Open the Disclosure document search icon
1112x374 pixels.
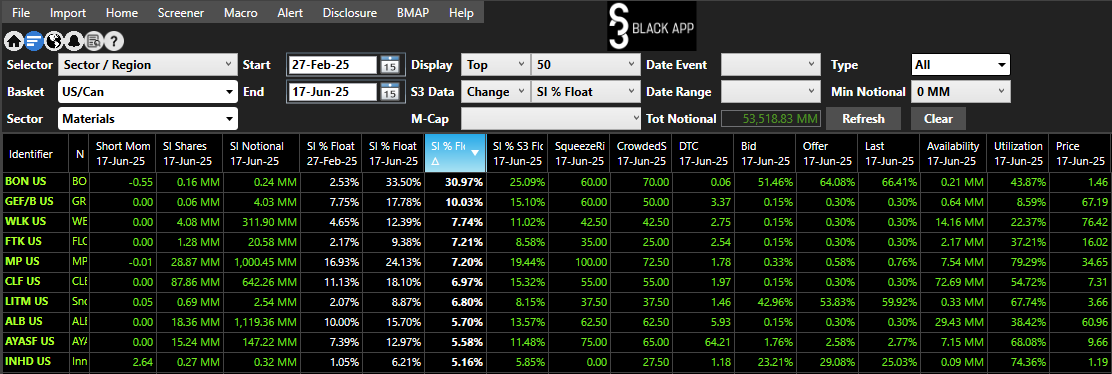pos(93,41)
